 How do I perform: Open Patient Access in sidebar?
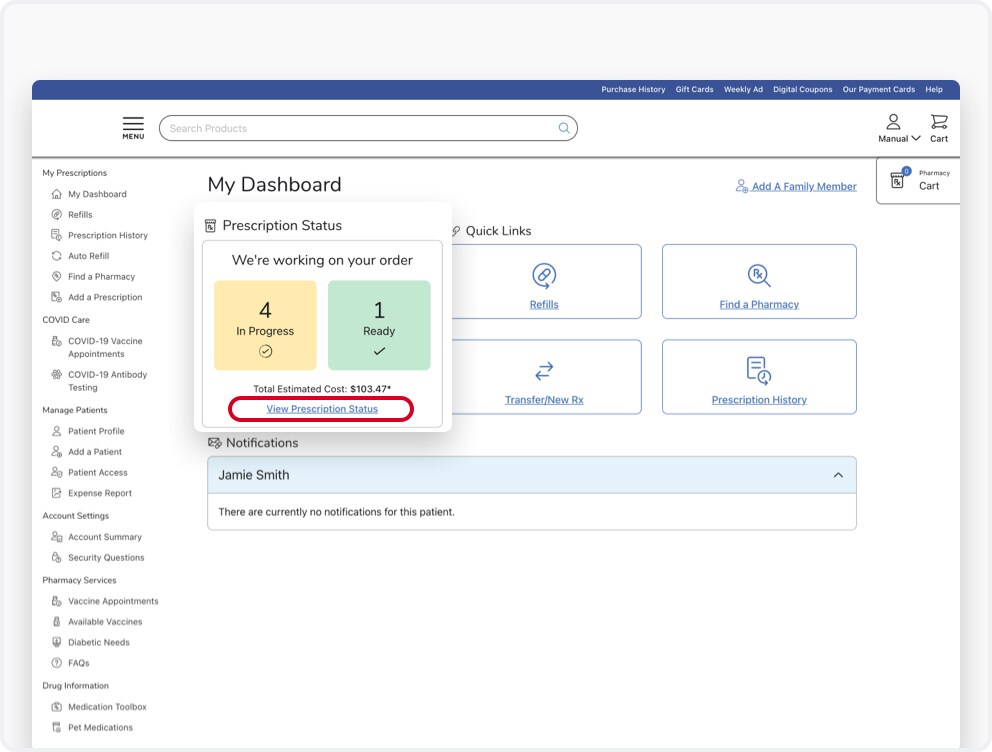coord(97,472)
